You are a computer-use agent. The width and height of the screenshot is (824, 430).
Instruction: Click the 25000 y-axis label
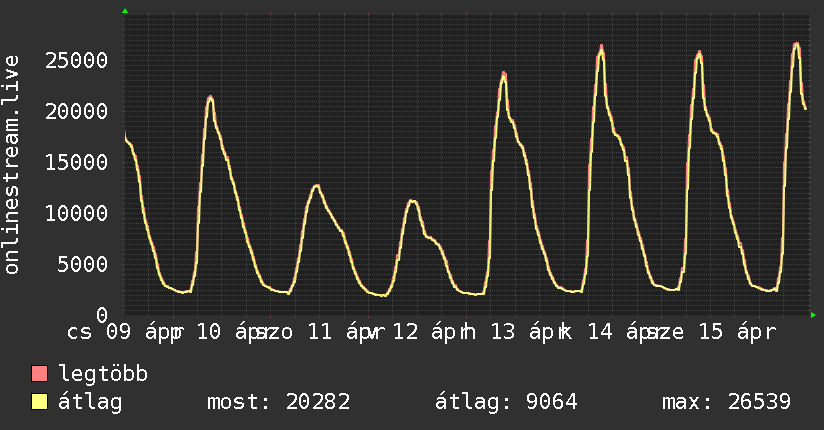(77, 60)
